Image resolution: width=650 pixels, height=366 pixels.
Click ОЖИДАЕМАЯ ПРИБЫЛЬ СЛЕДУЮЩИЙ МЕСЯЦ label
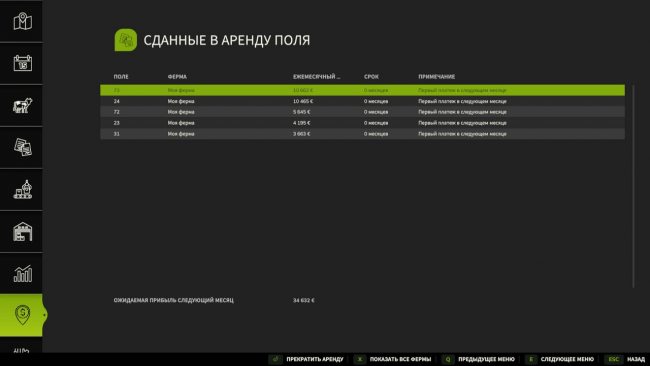(174, 300)
